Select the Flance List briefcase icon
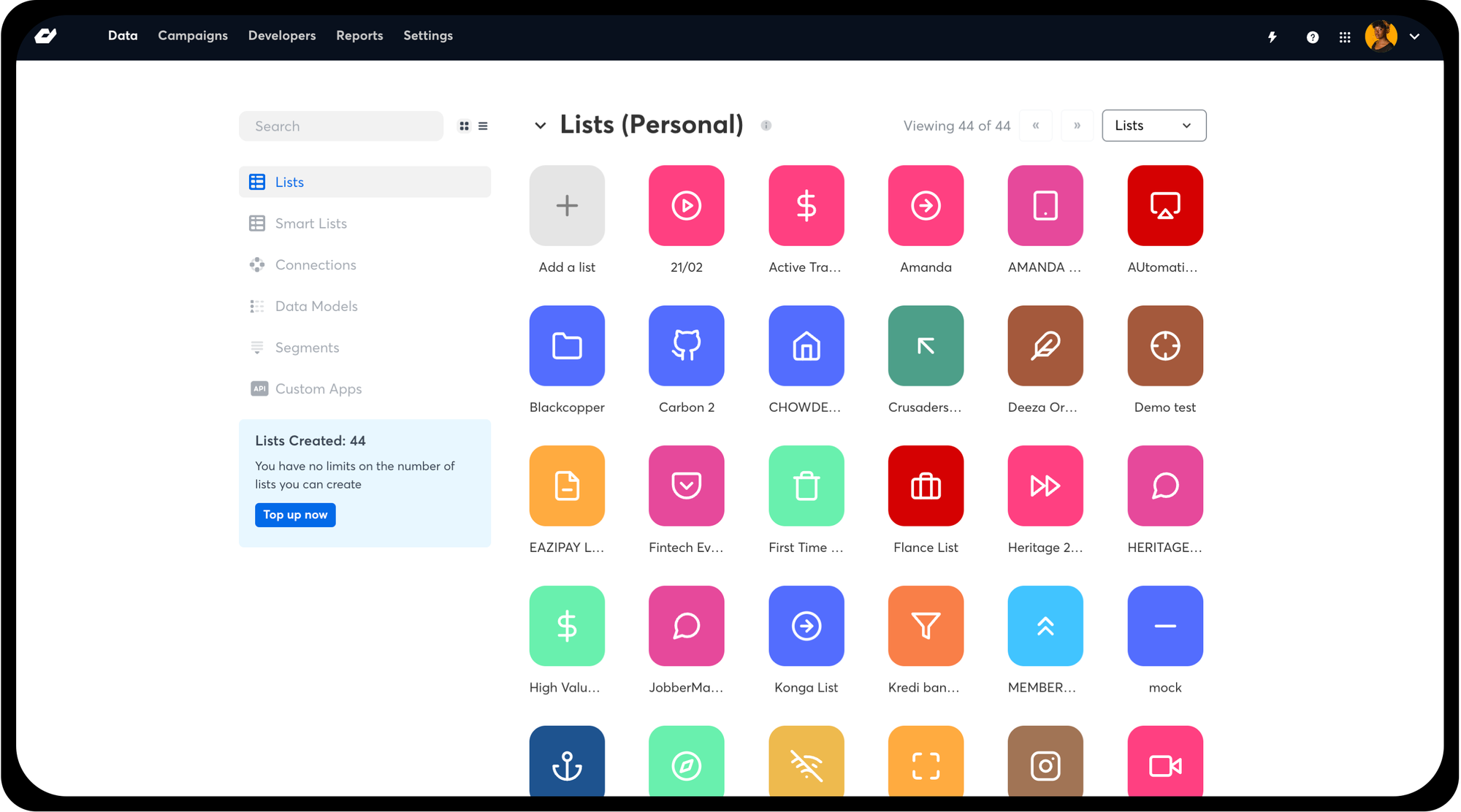1461x812 pixels. (x=925, y=486)
